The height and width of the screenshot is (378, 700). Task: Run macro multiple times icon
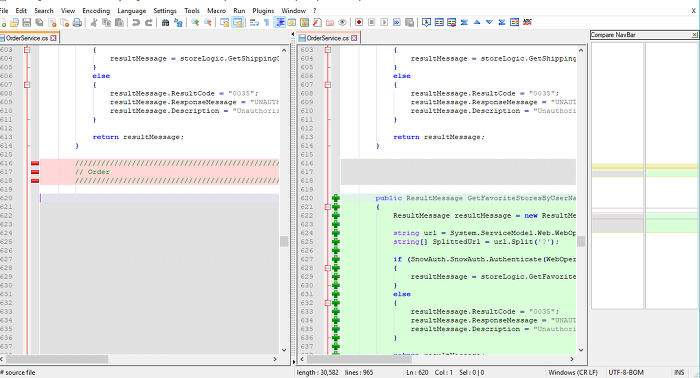point(396,22)
